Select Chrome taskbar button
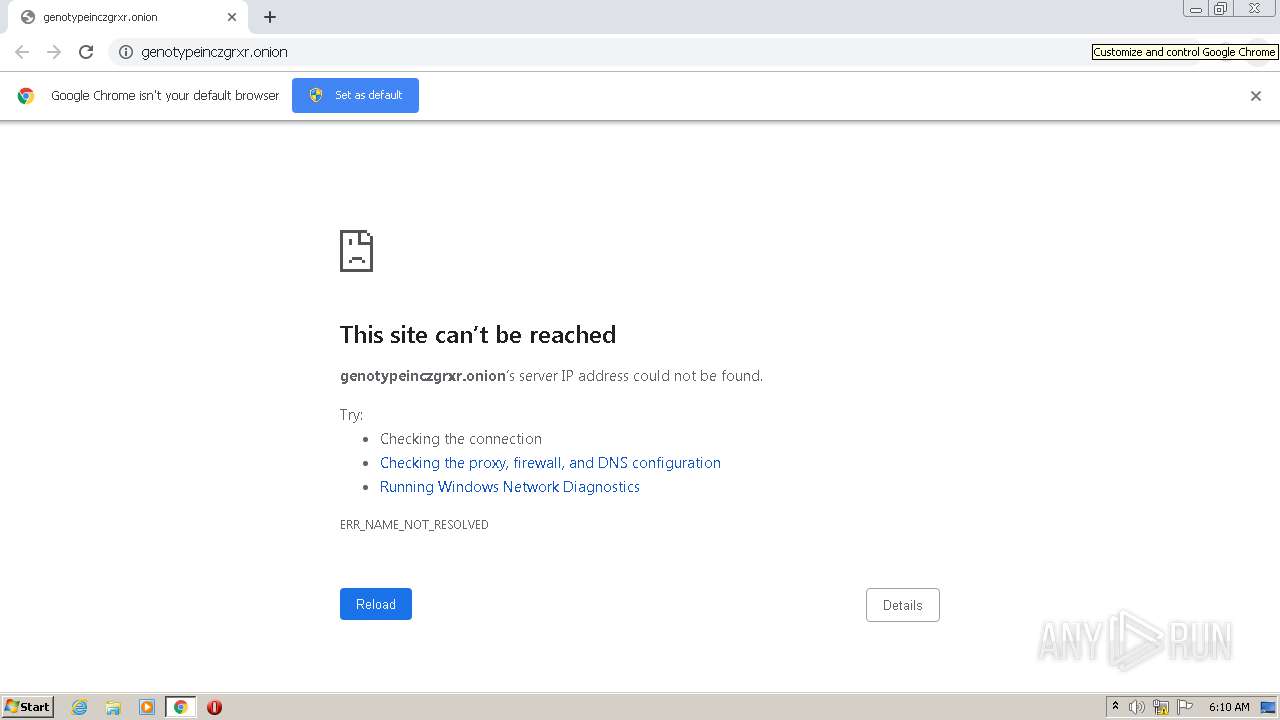This screenshot has width=1280, height=720. (180, 707)
